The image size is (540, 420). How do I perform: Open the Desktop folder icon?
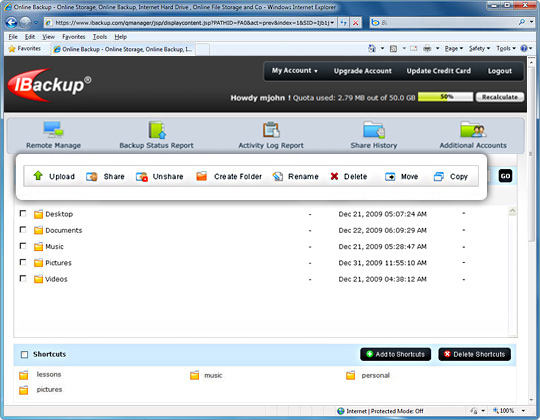coord(38,214)
